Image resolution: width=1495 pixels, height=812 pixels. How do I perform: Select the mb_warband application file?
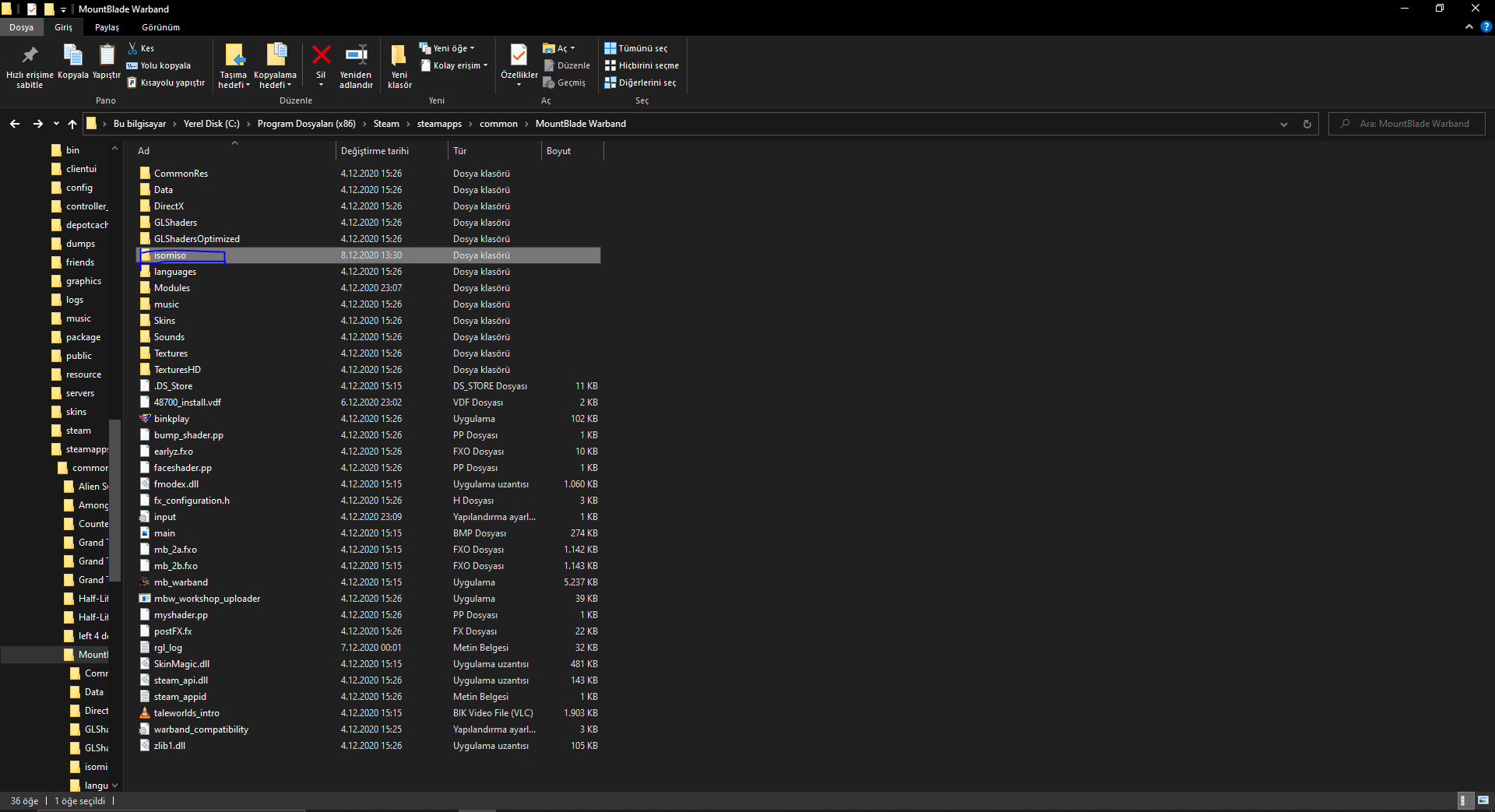tap(181, 582)
